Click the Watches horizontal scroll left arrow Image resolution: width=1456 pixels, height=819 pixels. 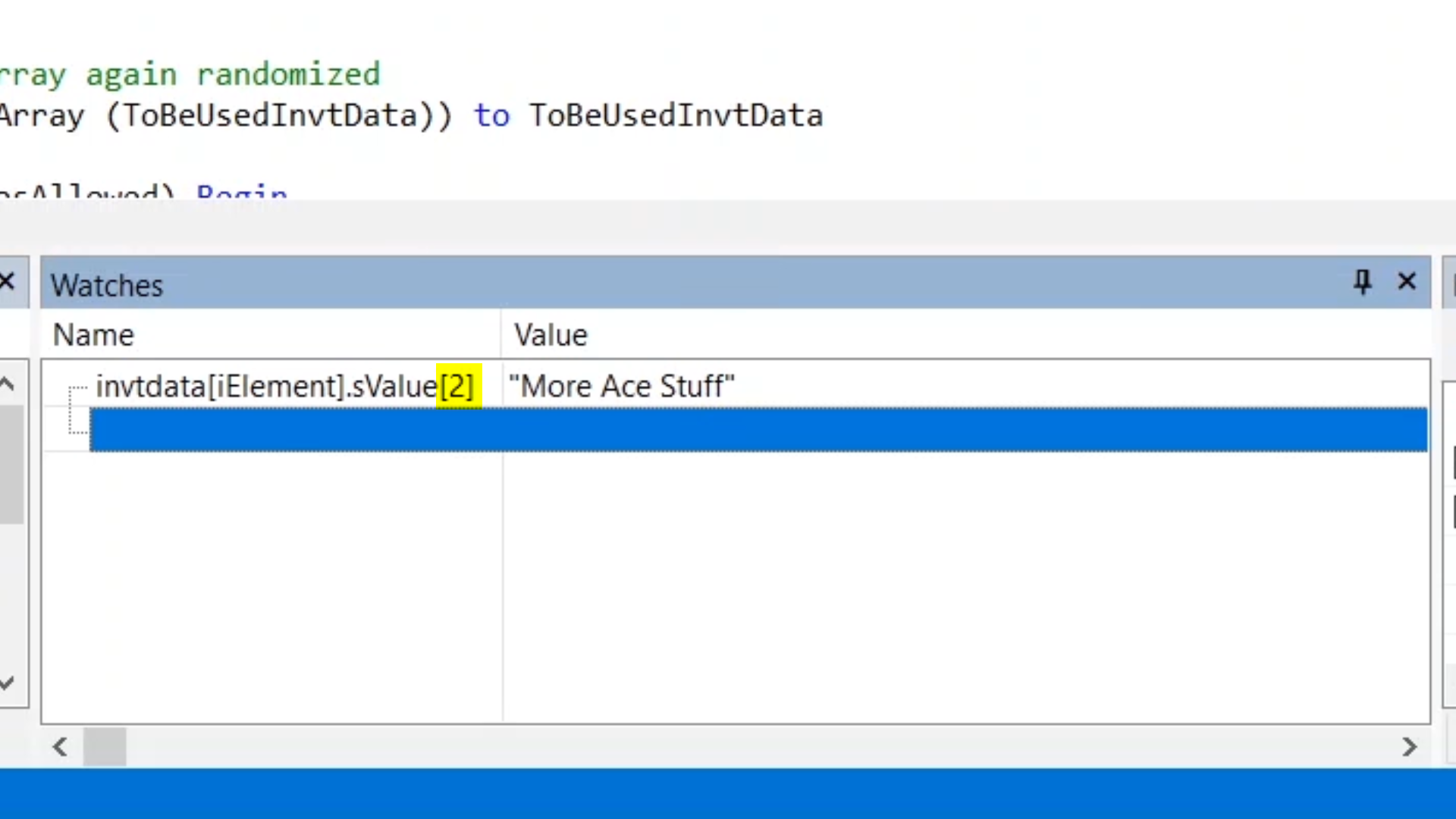(x=60, y=747)
